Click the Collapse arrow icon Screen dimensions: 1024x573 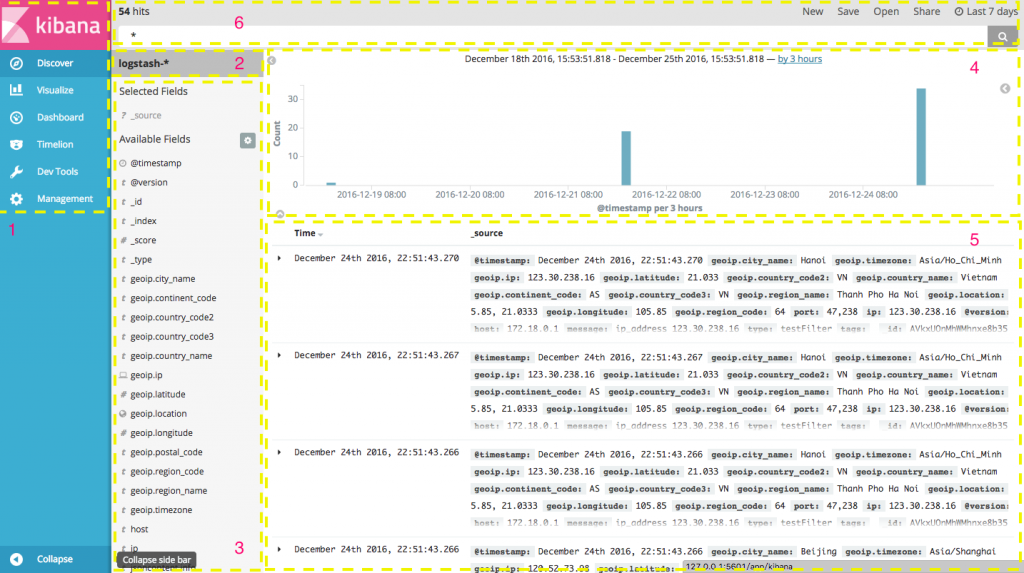[16, 559]
